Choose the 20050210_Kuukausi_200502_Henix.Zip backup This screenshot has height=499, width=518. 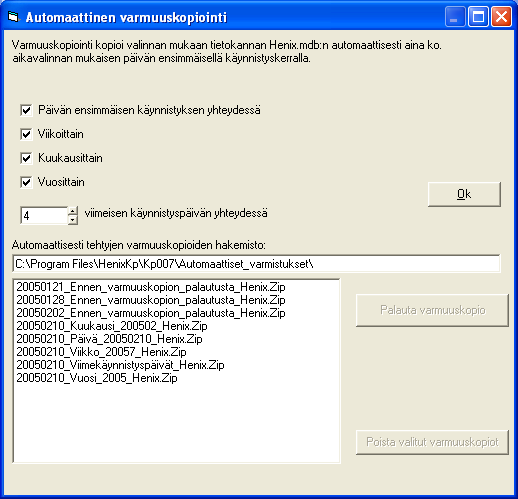(x=112, y=326)
